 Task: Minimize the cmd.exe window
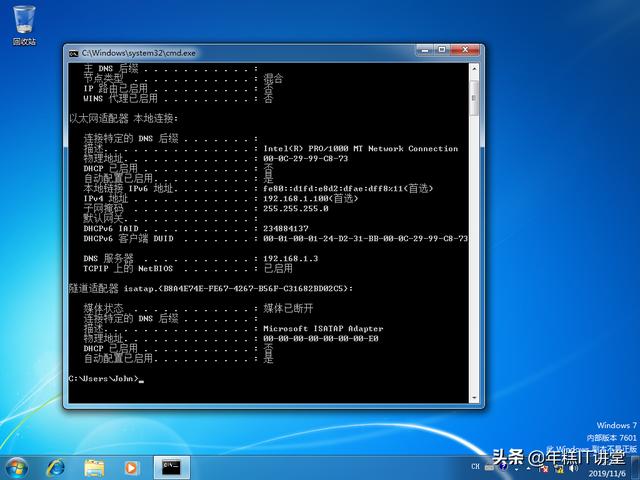click(425, 50)
